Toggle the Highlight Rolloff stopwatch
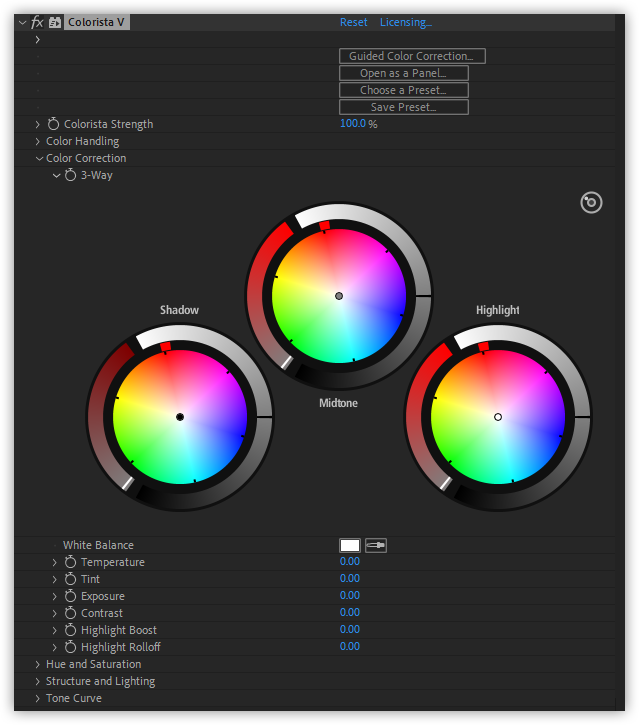The width and height of the screenshot is (639, 725). [x=70, y=647]
